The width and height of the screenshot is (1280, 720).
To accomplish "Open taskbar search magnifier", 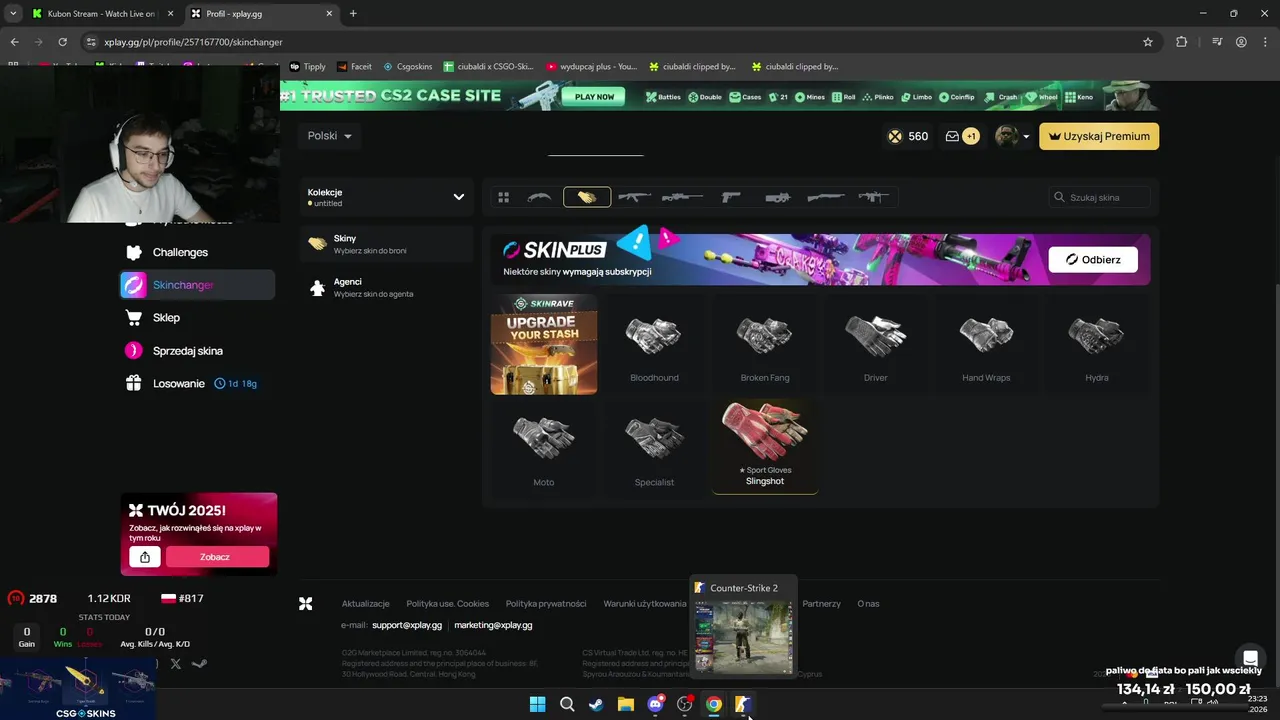I will (567, 704).
